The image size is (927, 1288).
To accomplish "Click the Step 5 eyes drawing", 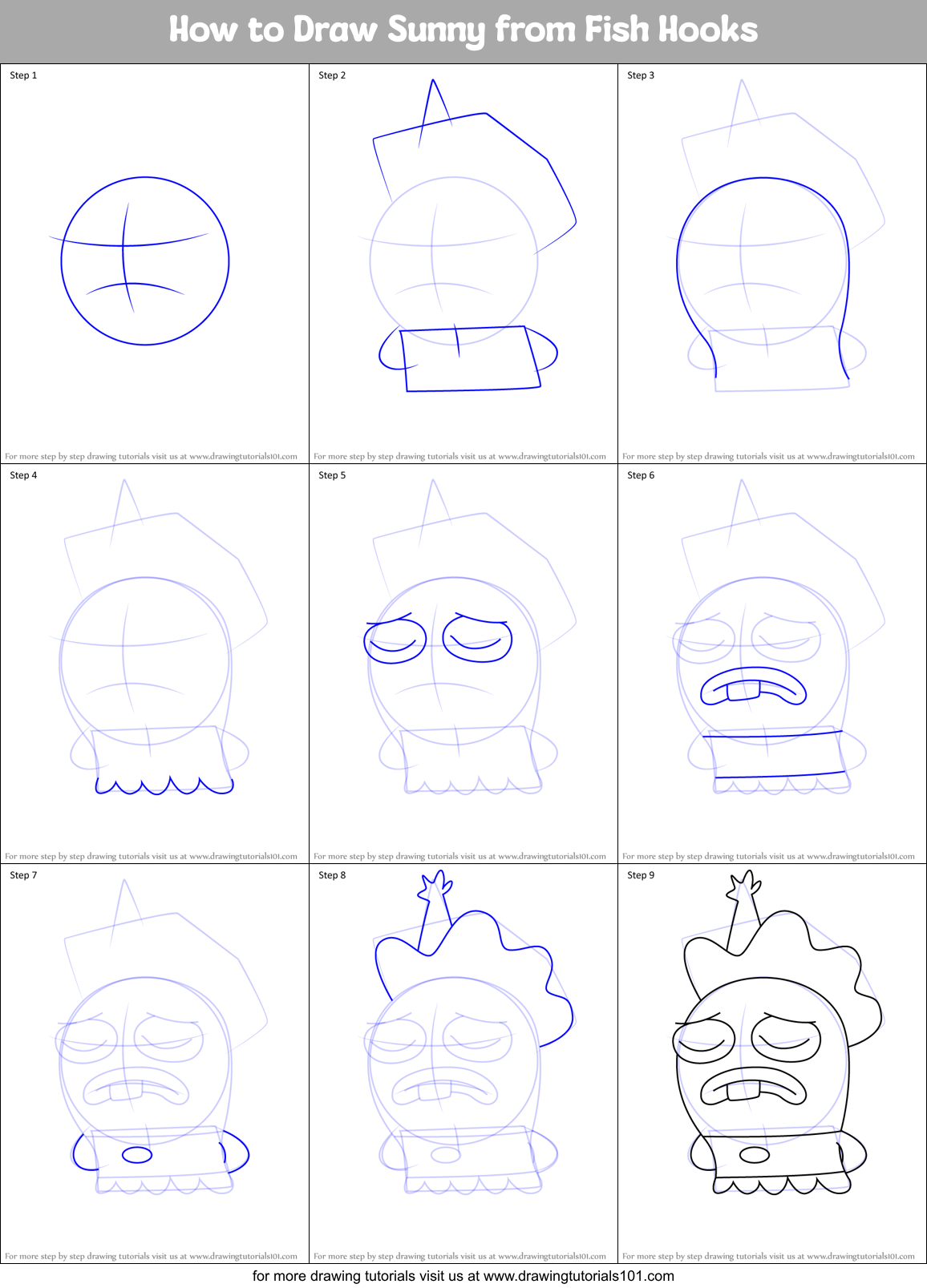I will click(x=438, y=638).
